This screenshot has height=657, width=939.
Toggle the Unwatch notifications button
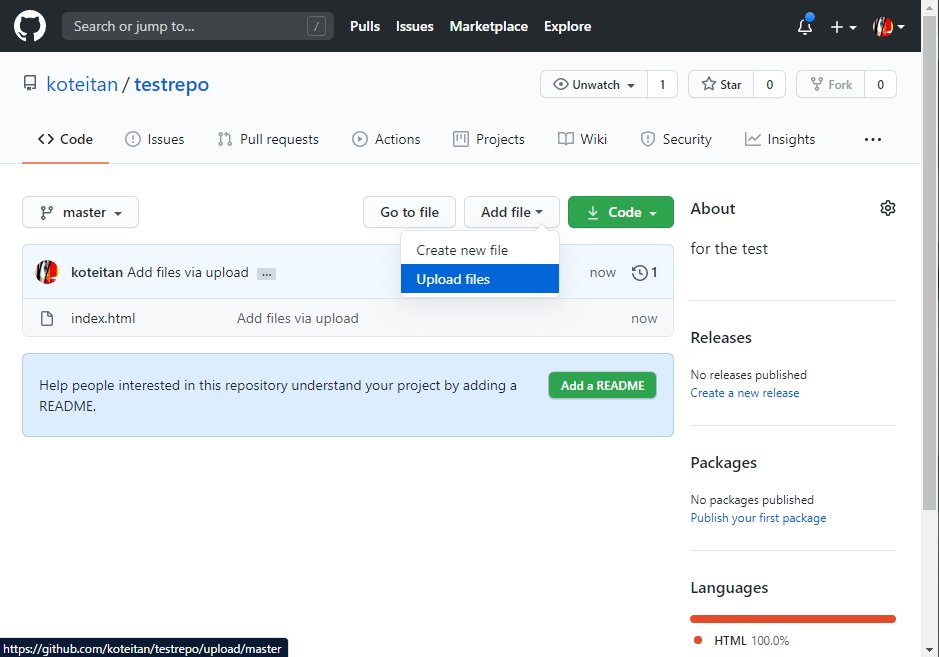(x=594, y=85)
